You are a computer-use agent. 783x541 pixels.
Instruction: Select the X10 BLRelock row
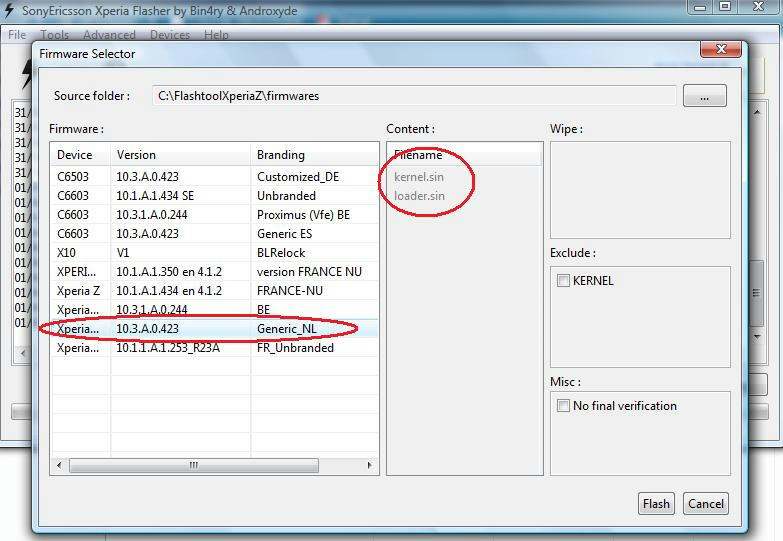click(x=215, y=253)
